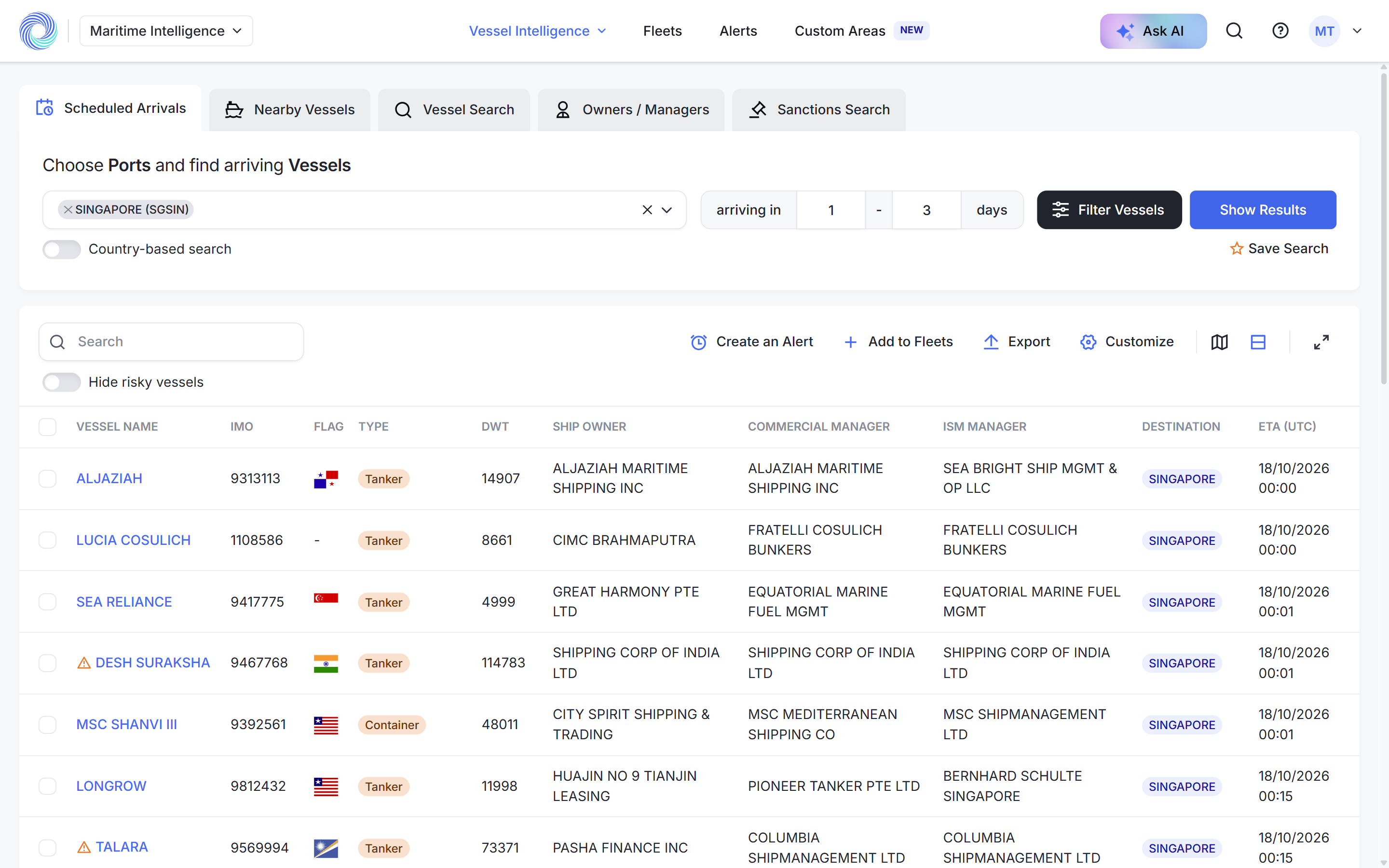Click India flag in DESH SURAKSHA row

(x=326, y=663)
